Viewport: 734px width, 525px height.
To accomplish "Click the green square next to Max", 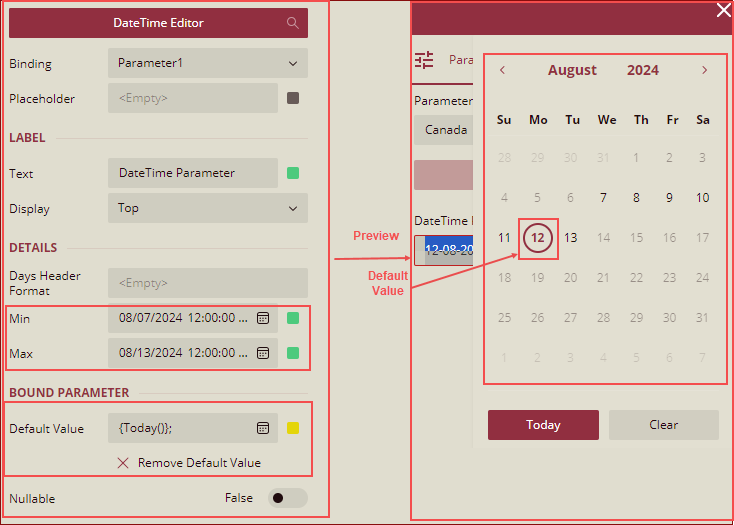I will tap(293, 353).
